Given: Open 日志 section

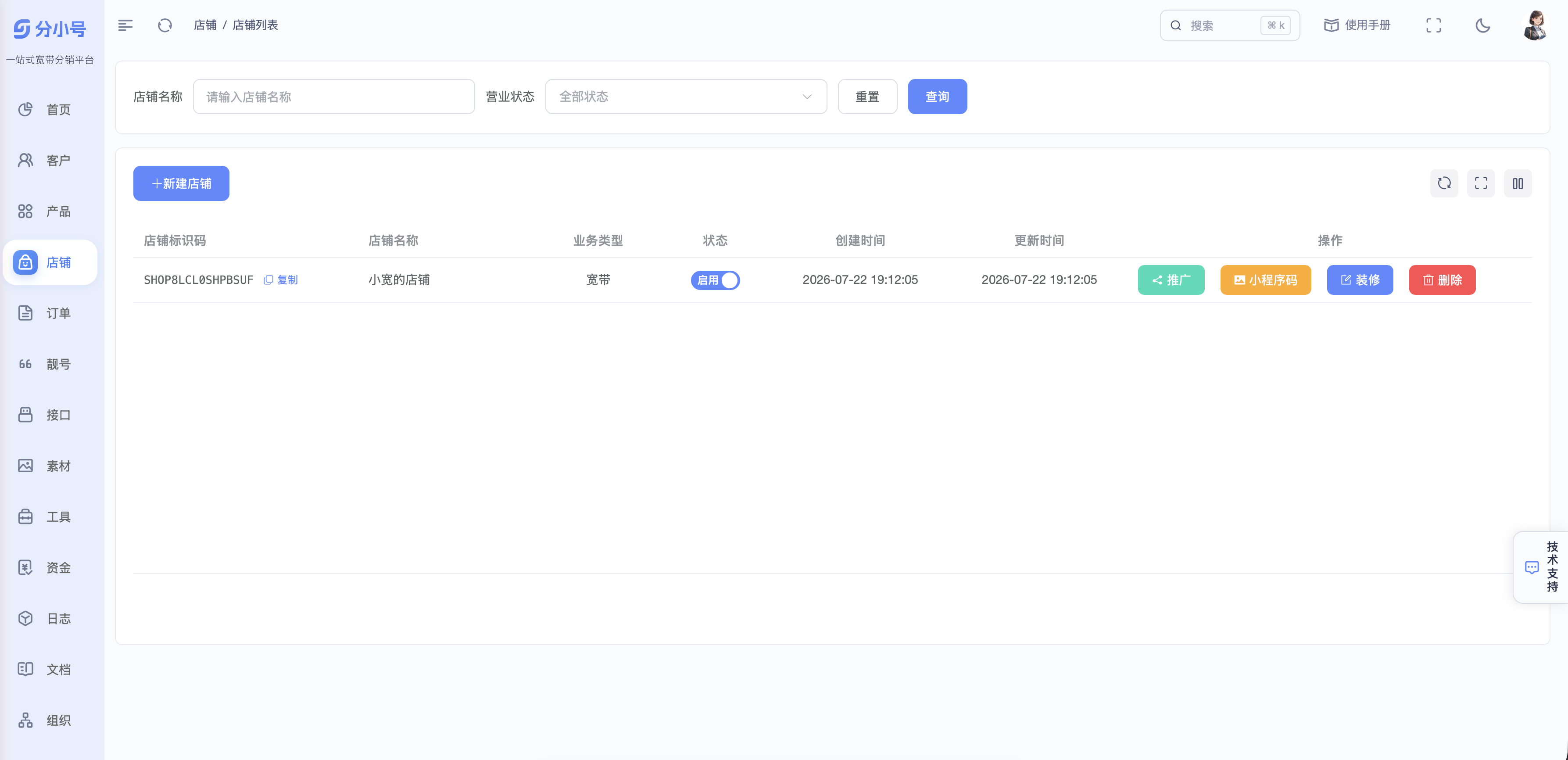Looking at the screenshot, I should tap(50, 619).
